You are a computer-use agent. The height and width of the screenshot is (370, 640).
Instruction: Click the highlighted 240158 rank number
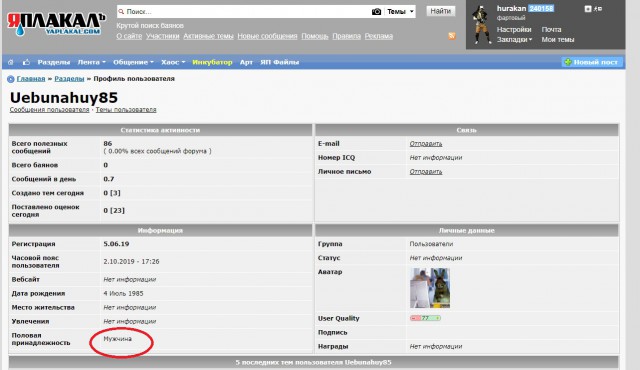click(541, 8)
